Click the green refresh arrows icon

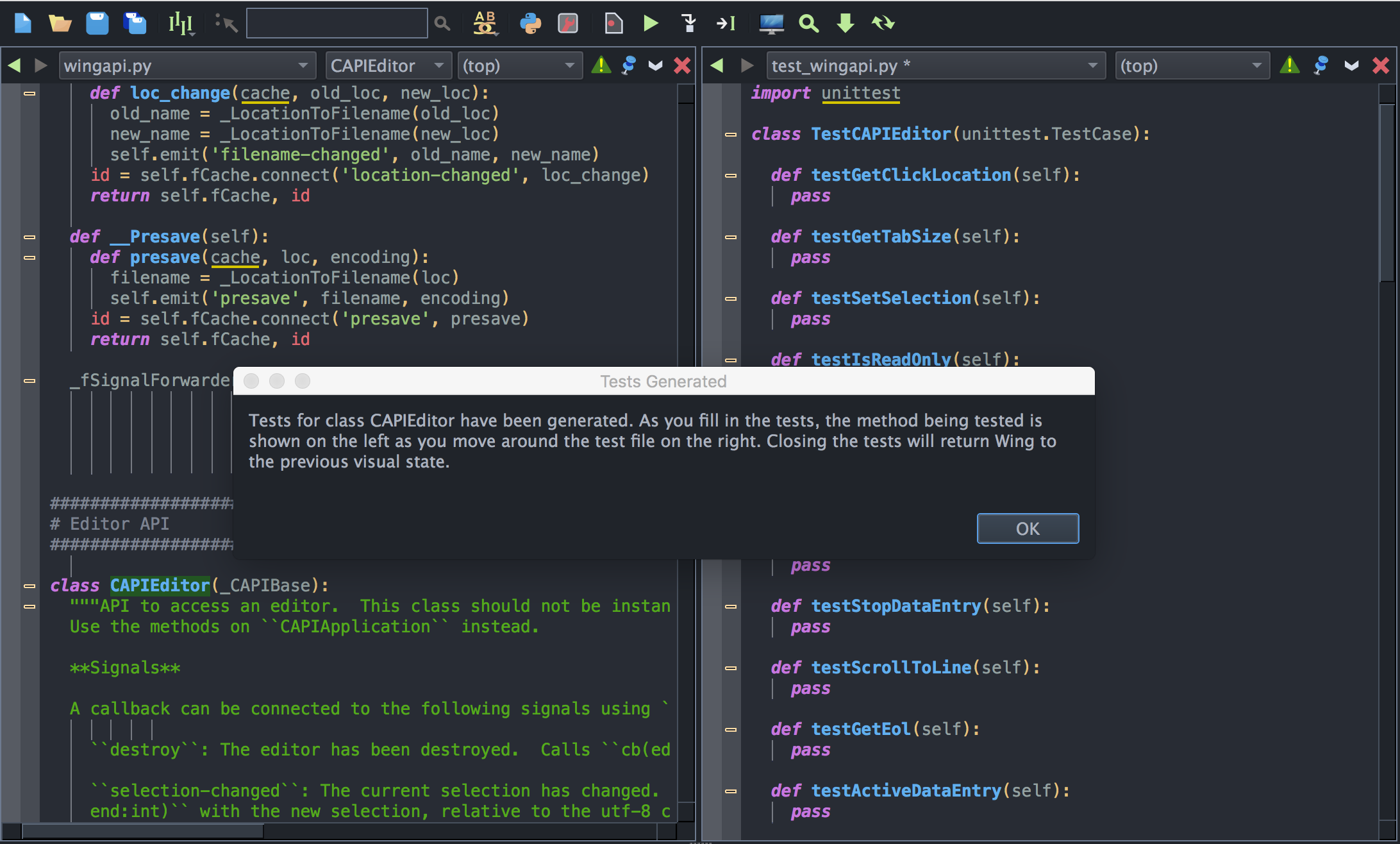[883, 24]
